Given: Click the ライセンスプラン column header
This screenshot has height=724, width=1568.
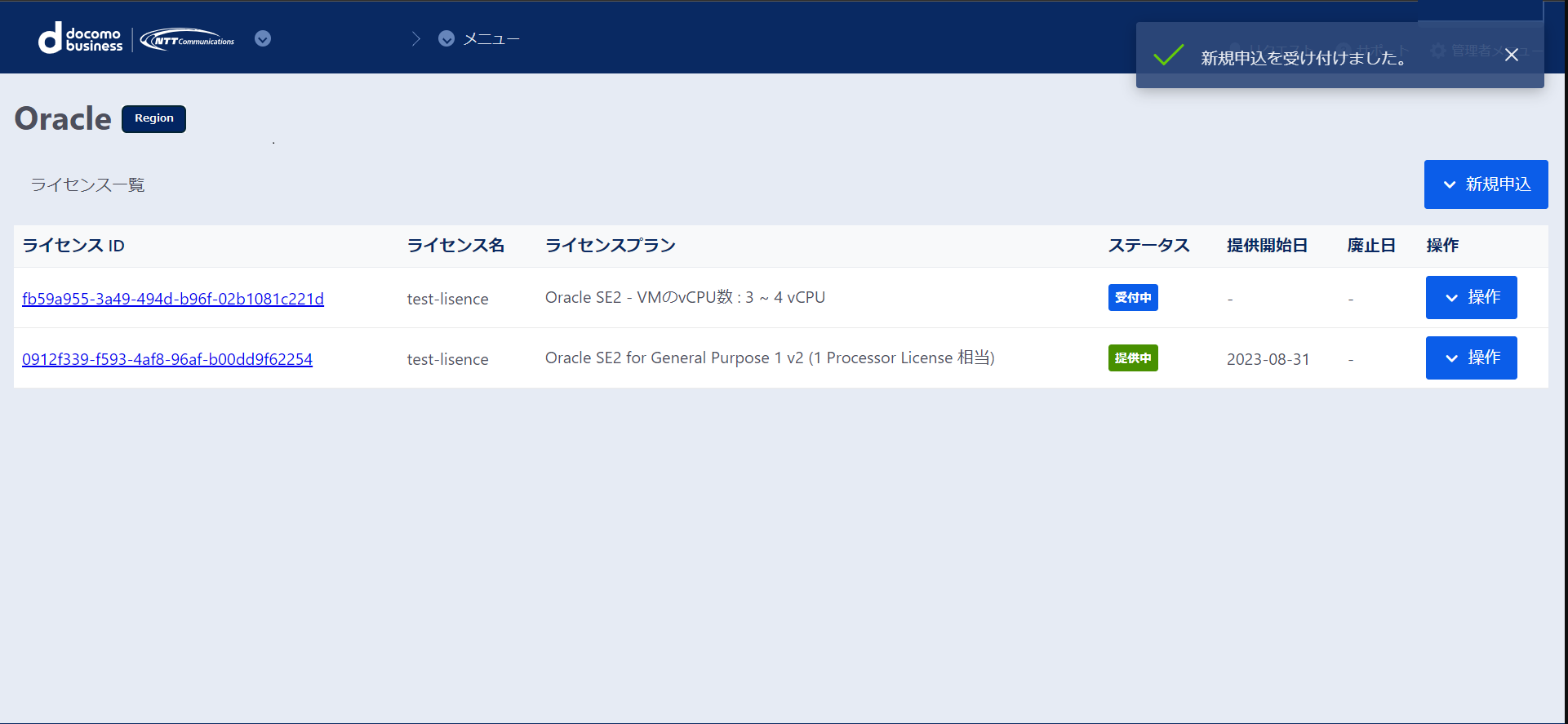Looking at the screenshot, I should (x=611, y=246).
